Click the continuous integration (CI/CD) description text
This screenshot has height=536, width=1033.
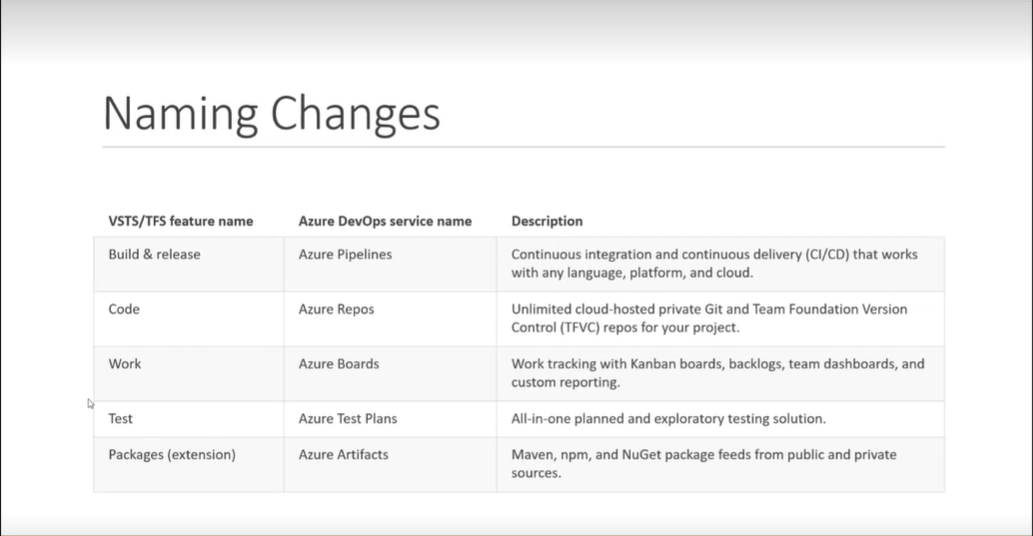[x=714, y=264]
